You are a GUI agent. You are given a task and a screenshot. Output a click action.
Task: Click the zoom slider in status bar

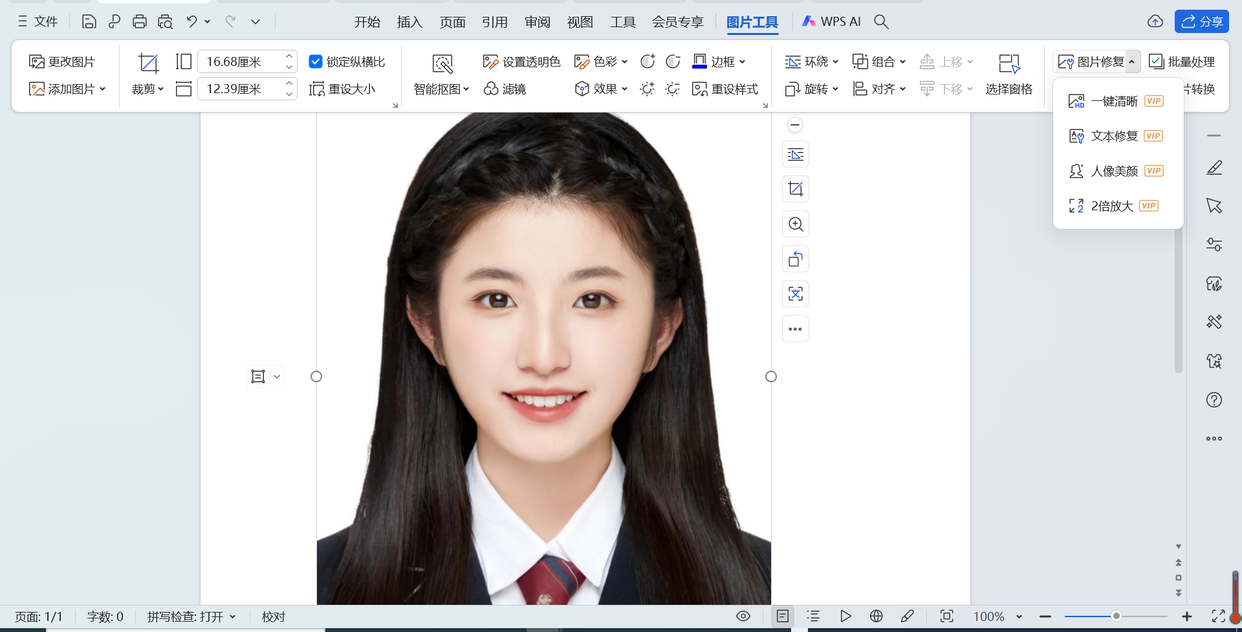coord(1116,616)
